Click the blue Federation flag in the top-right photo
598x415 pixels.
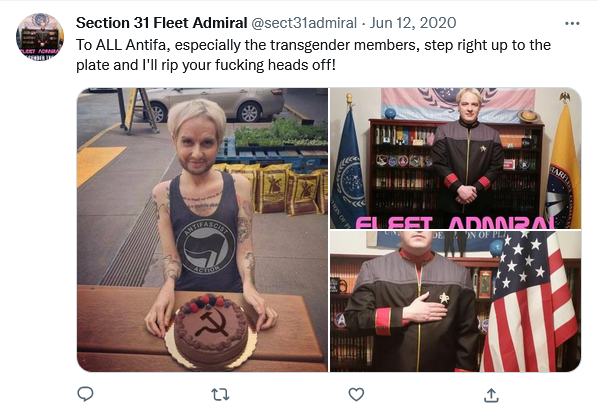(348, 168)
